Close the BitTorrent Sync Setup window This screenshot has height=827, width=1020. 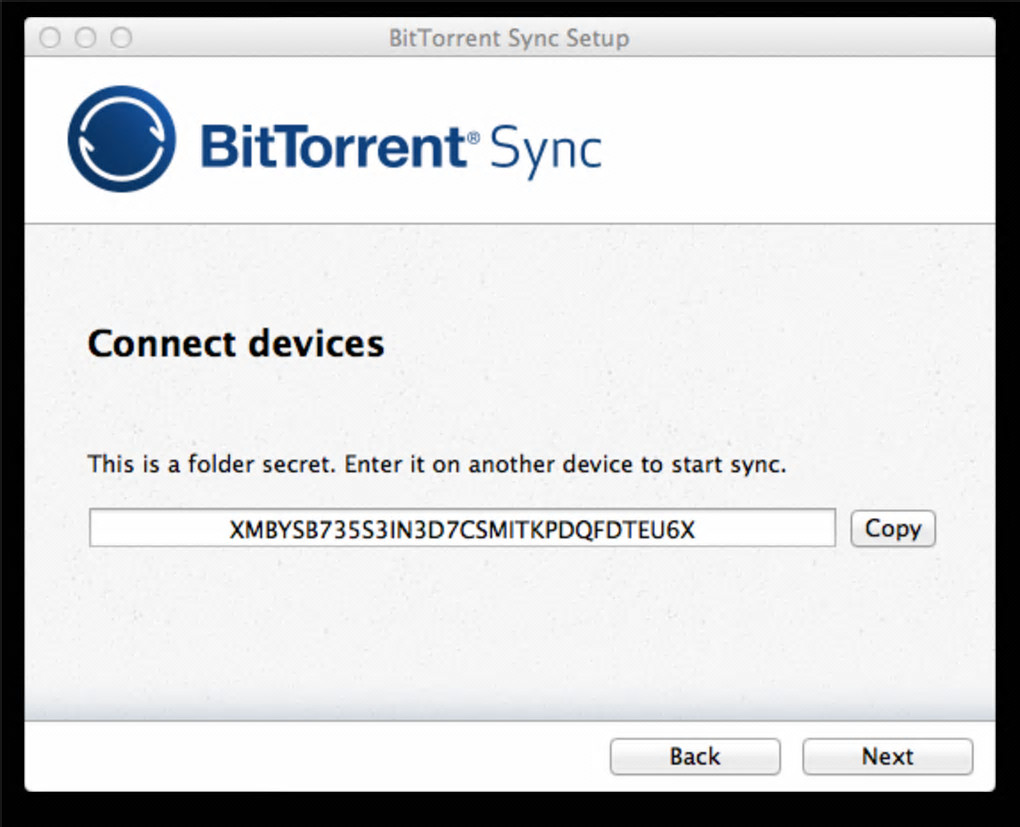pos(50,39)
